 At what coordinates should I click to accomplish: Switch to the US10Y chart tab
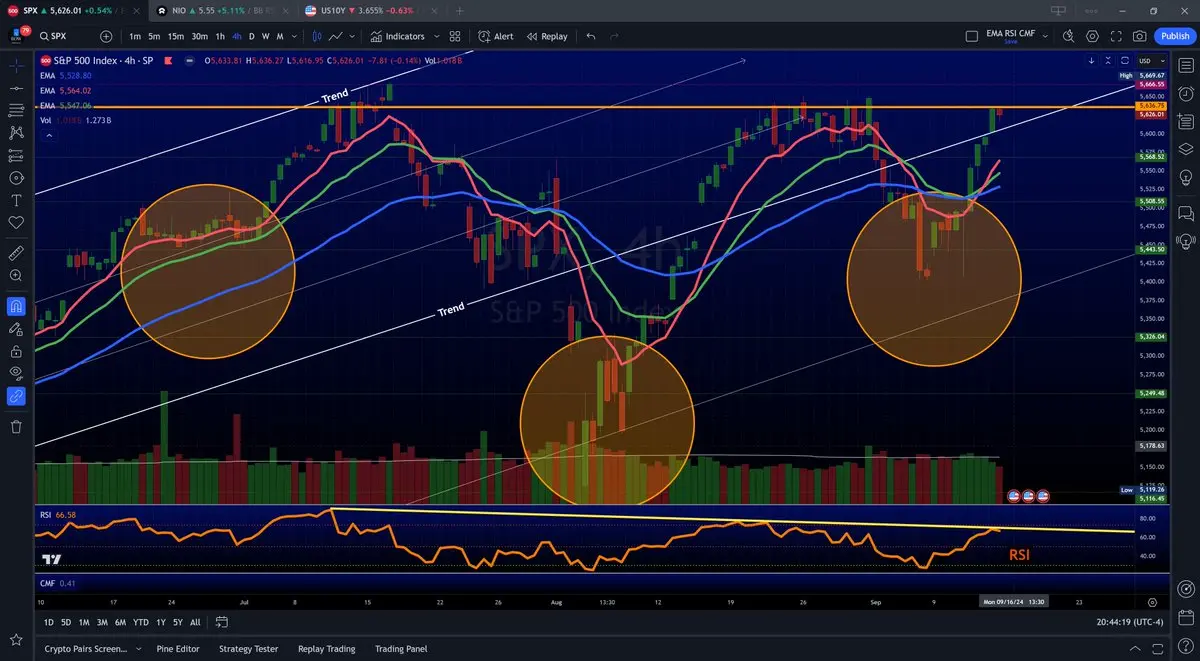(x=370, y=10)
